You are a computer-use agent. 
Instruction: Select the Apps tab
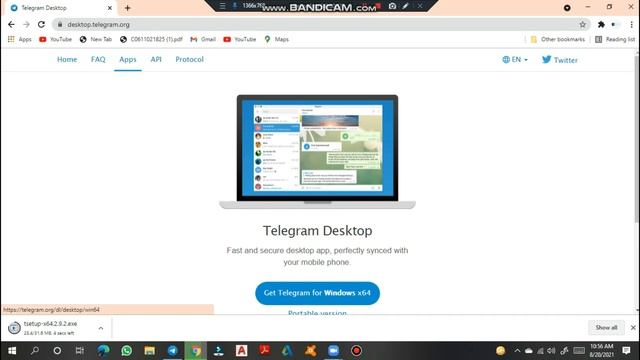click(128, 60)
